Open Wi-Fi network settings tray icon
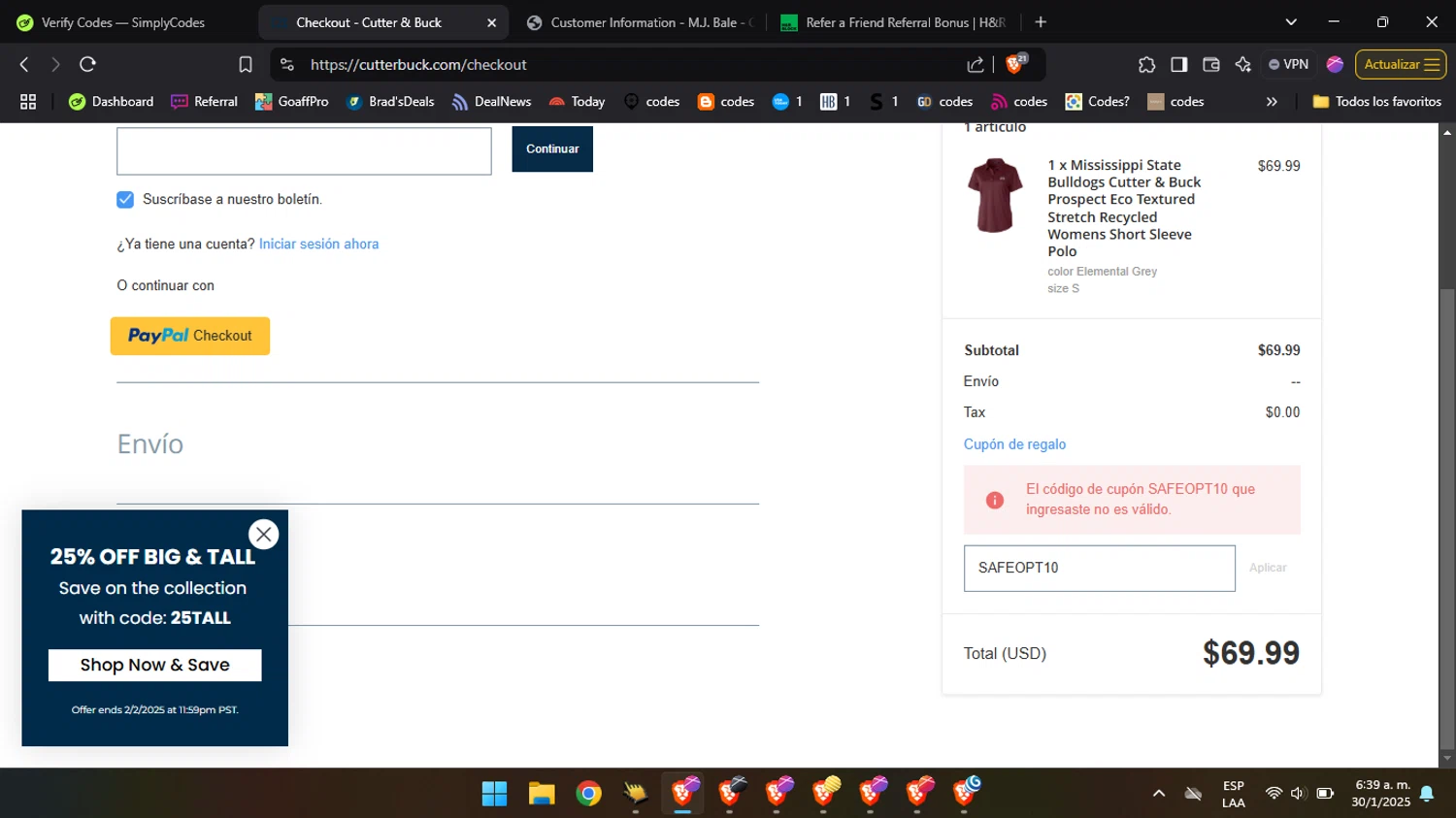 tap(1274, 794)
